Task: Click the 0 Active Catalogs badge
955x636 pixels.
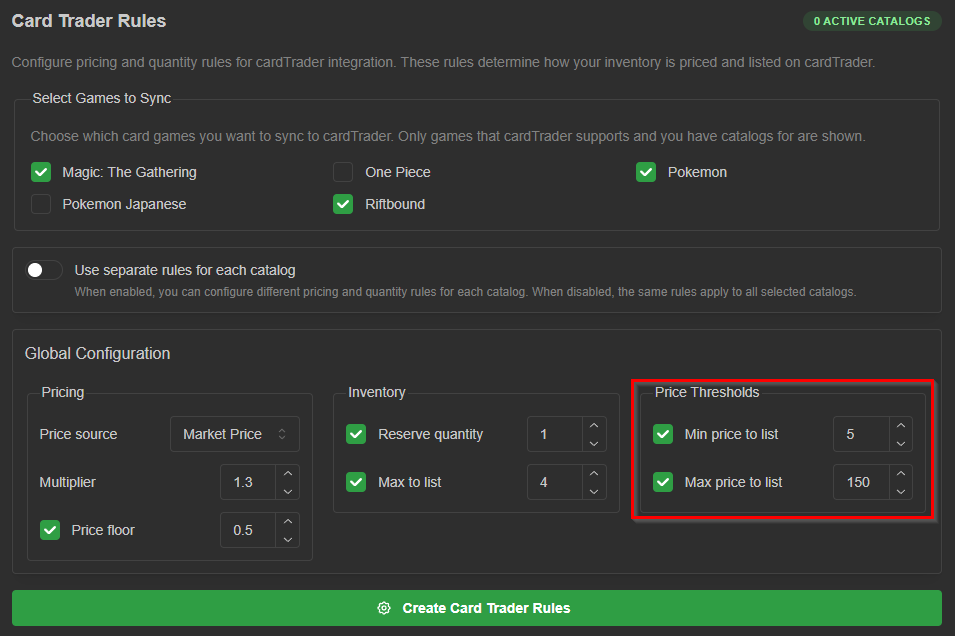Action: [x=872, y=21]
